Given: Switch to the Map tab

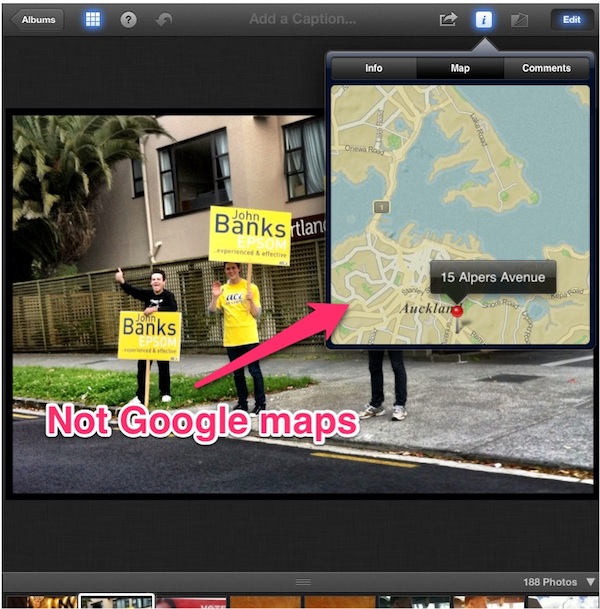Looking at the screenshot, I should point(460,68).
